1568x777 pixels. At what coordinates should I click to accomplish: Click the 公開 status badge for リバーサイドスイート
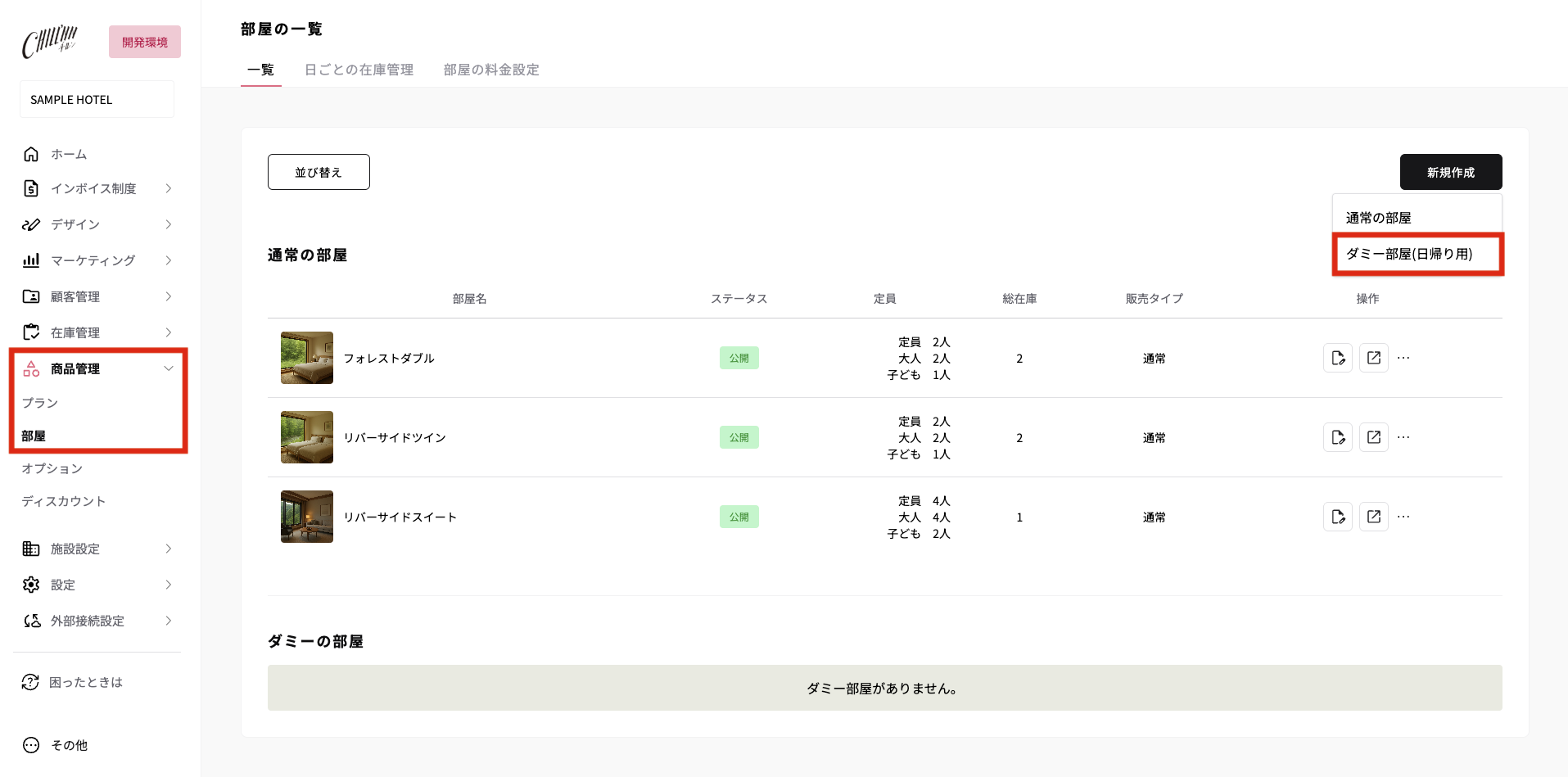[x=739, y=517]
